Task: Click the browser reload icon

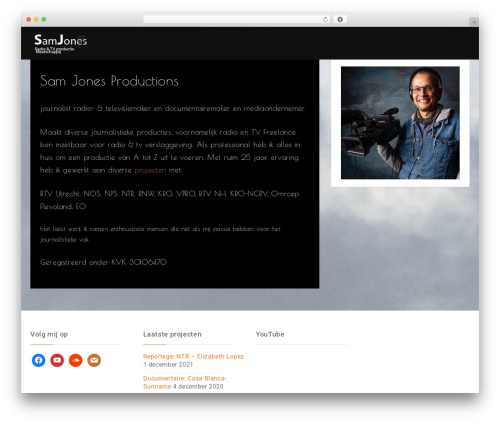Action: (x=325, y=19)
